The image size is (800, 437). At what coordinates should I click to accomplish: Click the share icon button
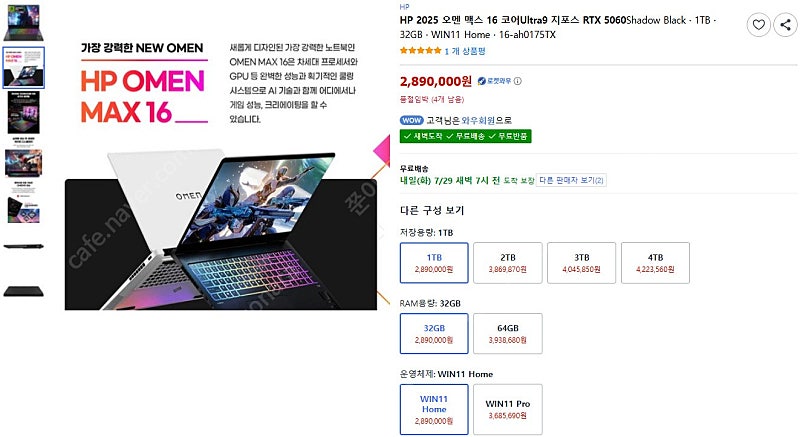point(785,24)
